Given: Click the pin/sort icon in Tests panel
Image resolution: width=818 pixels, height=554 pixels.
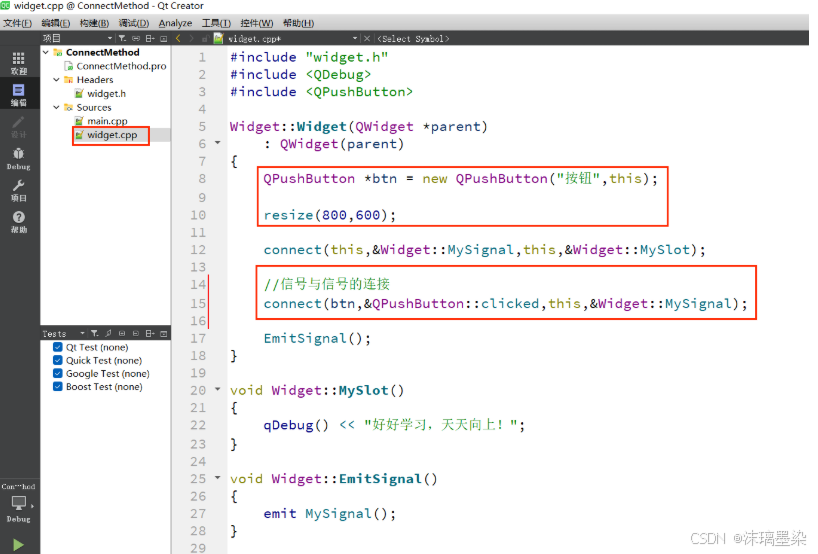Looking at the screenshot, I should (x=109, y=333).
